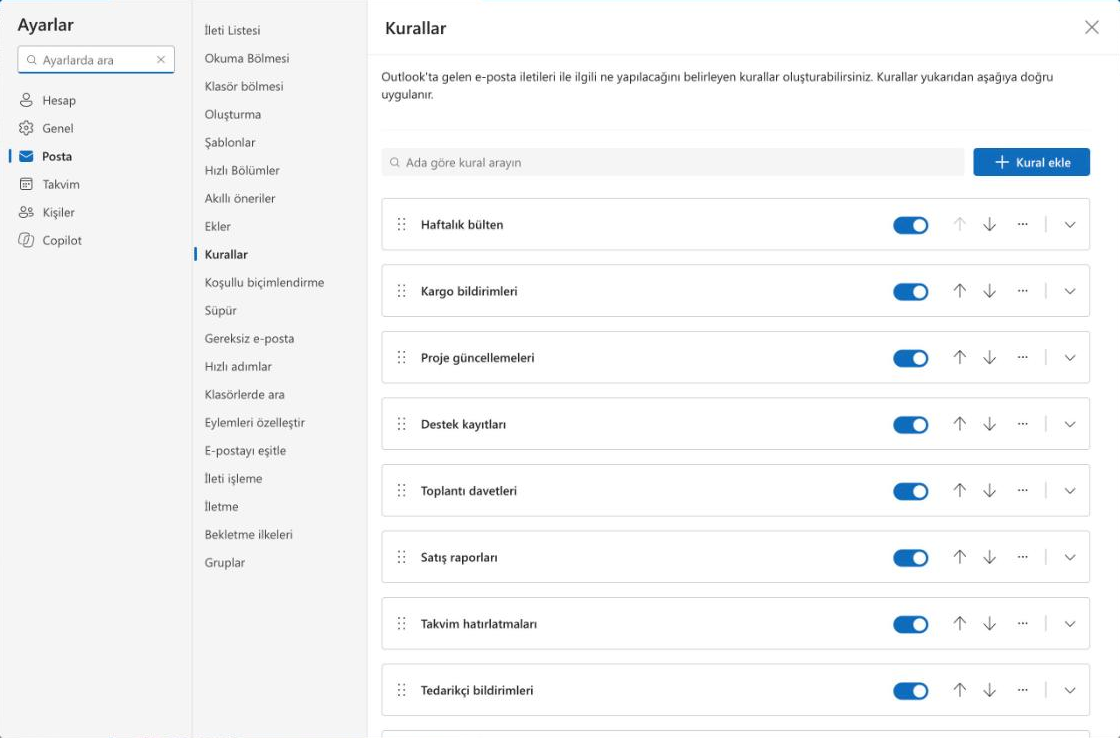This screenshot has width=1120, height=738.
Task: Move Toplantı davetleri rule up
Action: tap(959, 490)
